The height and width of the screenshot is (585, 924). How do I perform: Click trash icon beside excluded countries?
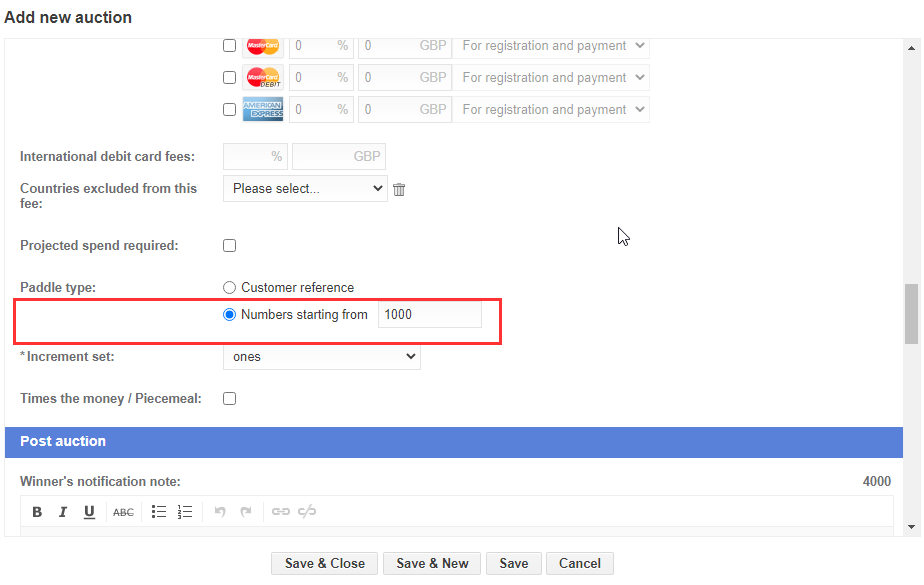(x=399, y=189)
